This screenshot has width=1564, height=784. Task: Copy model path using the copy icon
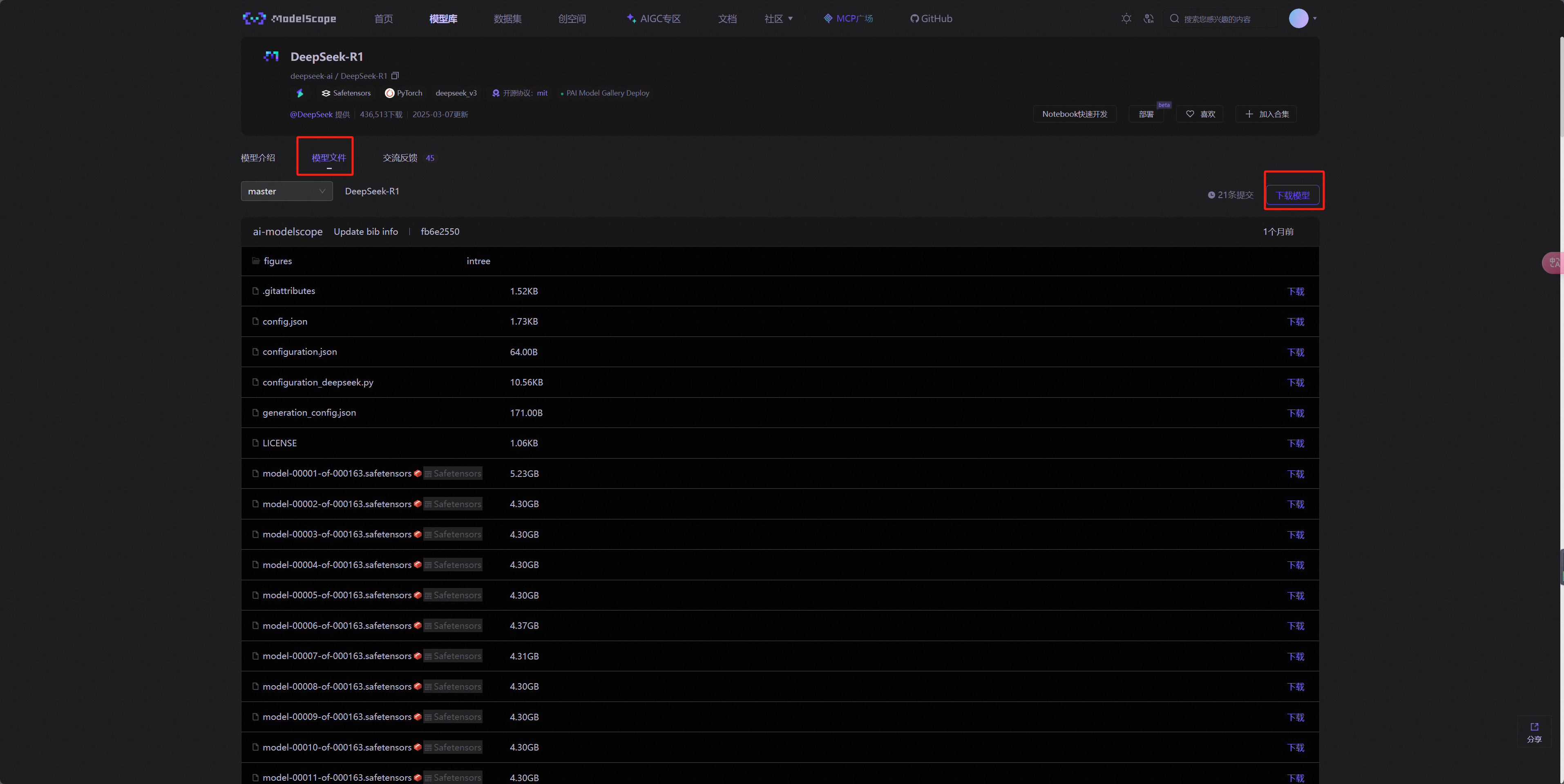(395, 76)
